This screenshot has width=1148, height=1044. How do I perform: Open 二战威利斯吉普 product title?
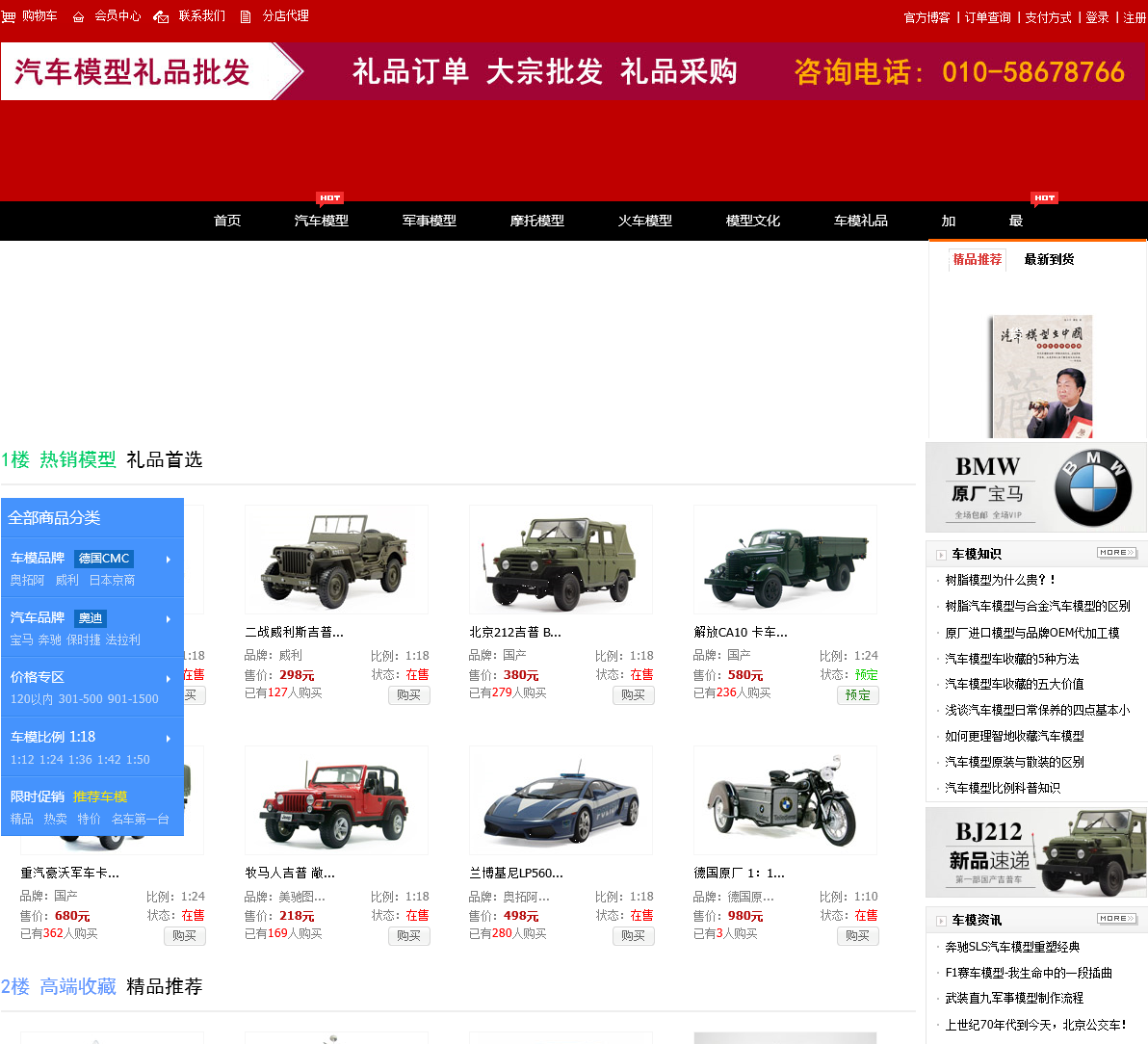point(295,633)
